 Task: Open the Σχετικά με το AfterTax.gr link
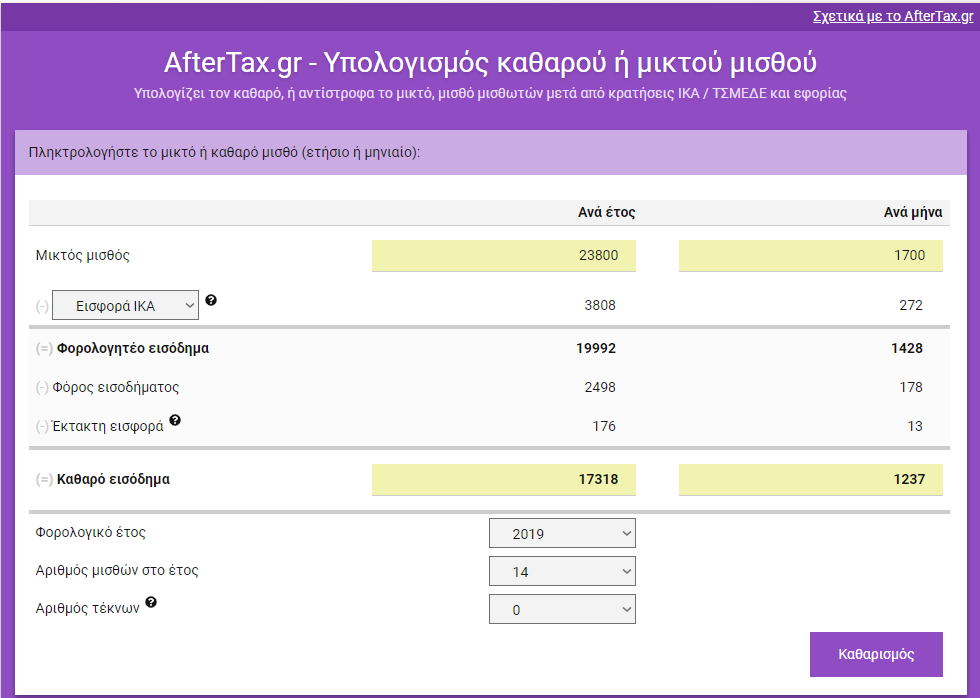893,16
